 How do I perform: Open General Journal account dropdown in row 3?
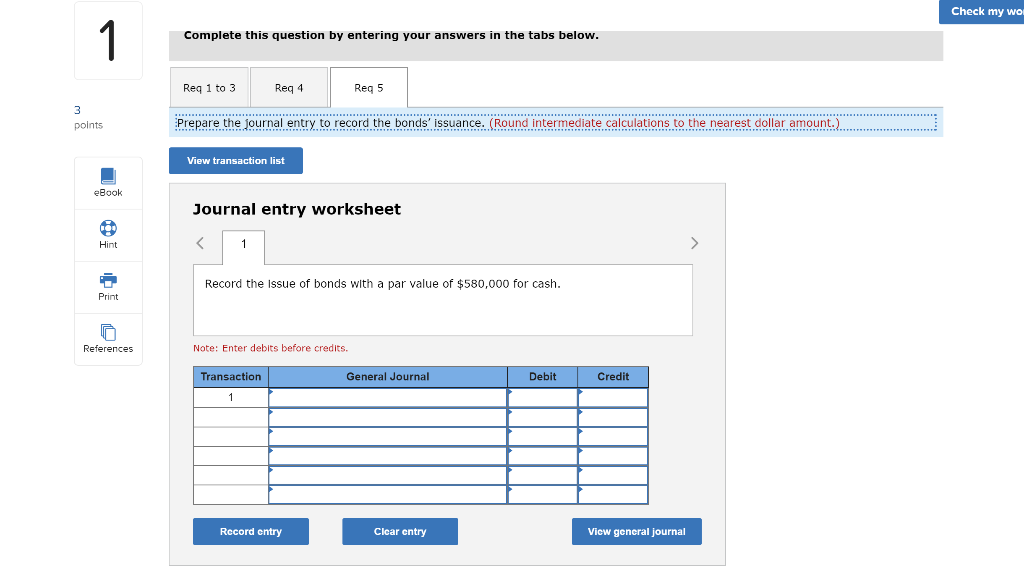[388, 436]
